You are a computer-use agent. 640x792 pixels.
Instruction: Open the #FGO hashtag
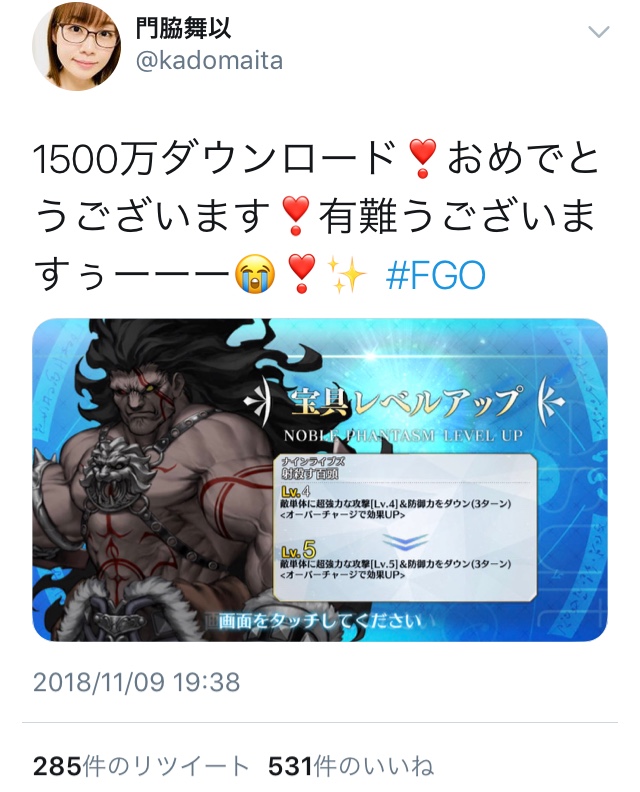click(x=435, y=275)
